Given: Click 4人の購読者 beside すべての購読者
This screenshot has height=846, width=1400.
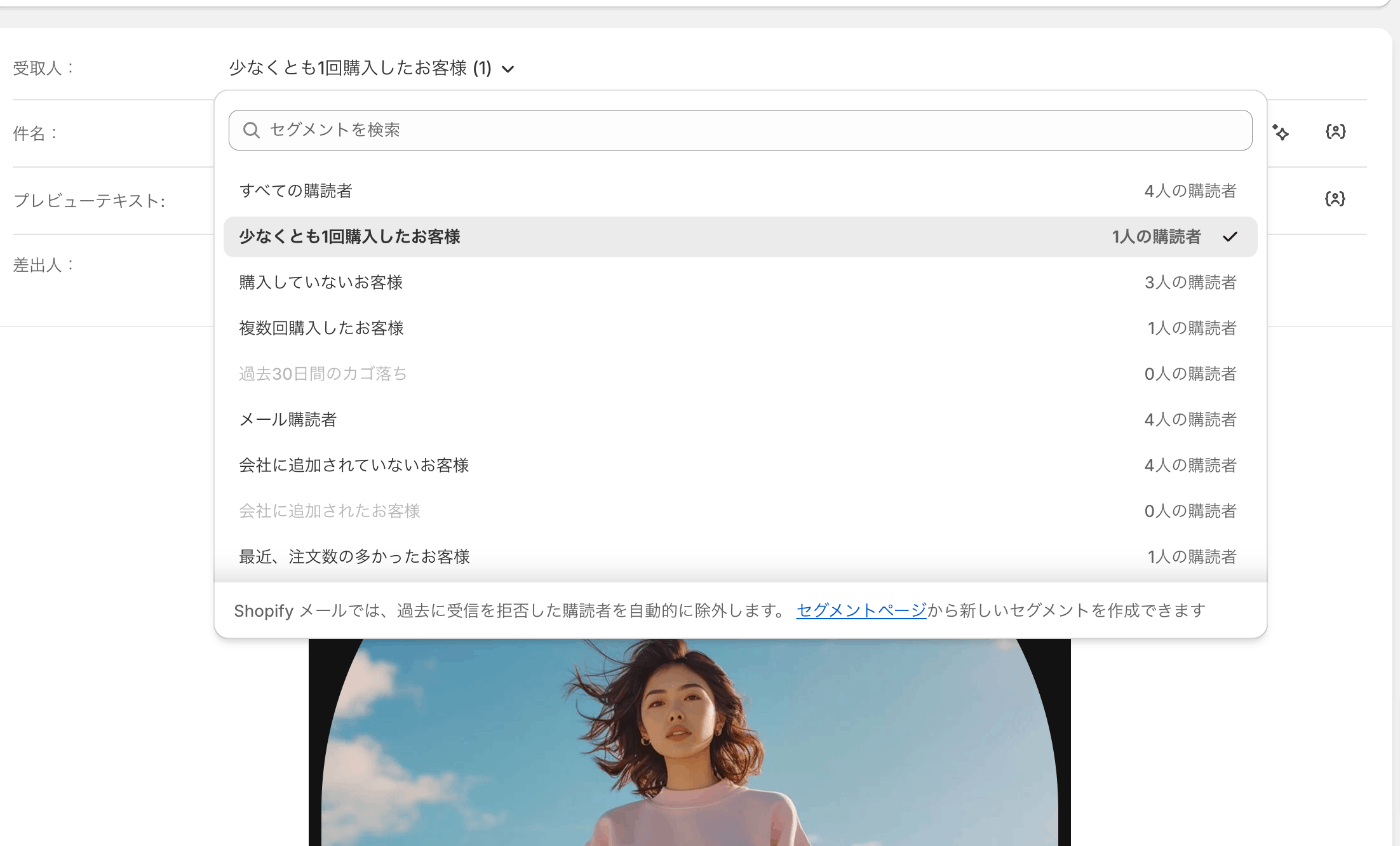Looking at the screenshot, I should click(1190, 191).
